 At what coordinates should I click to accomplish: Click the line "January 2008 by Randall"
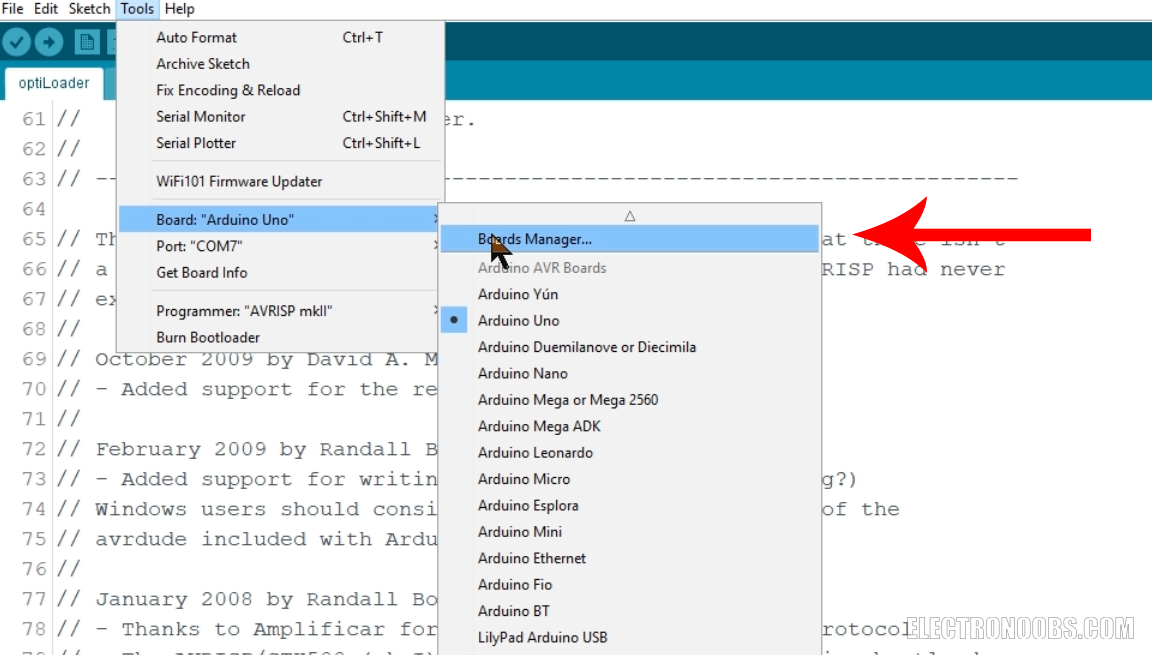(247, 600)
